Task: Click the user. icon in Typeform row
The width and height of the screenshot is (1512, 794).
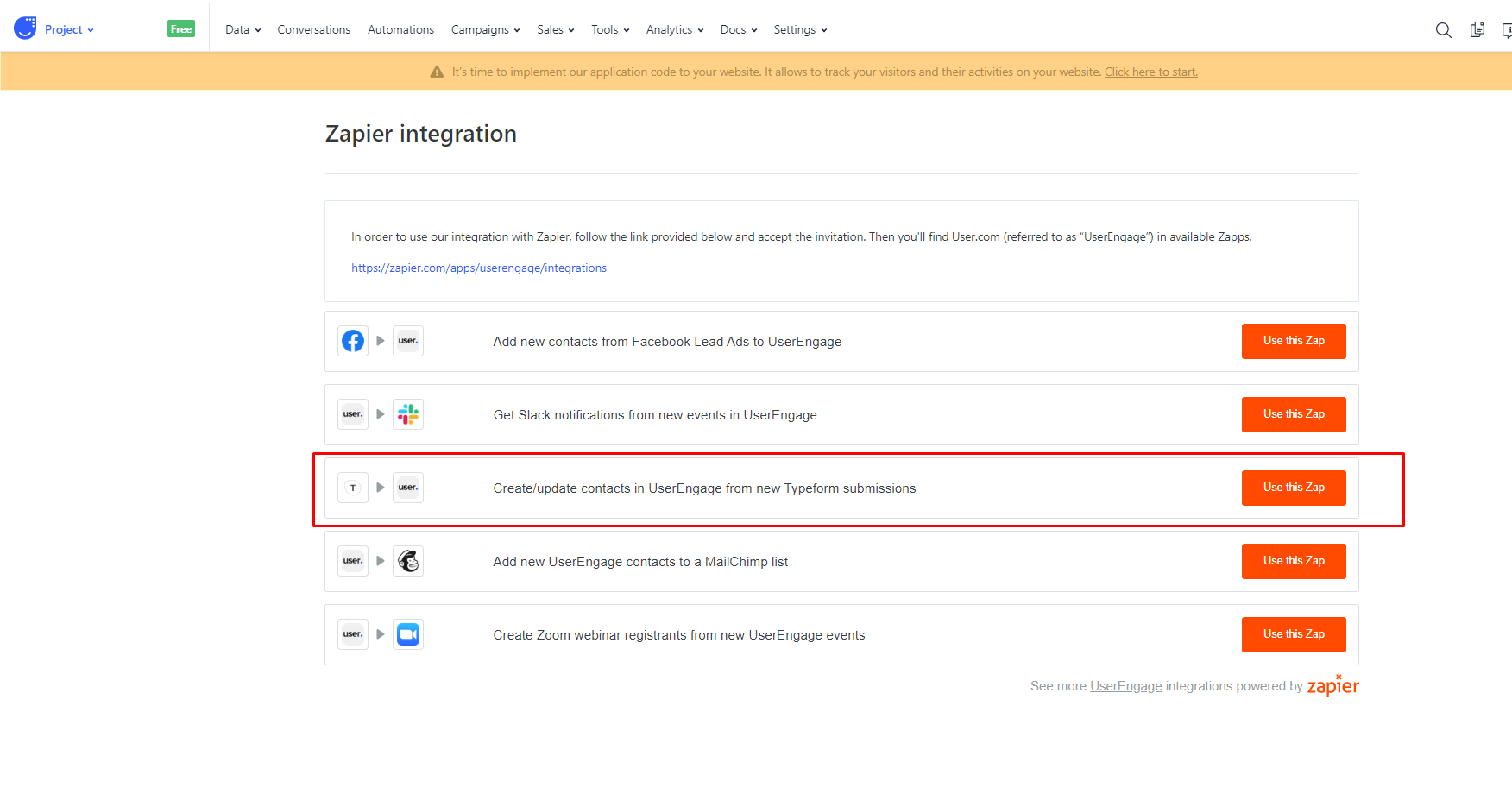Action: (408, 488)
